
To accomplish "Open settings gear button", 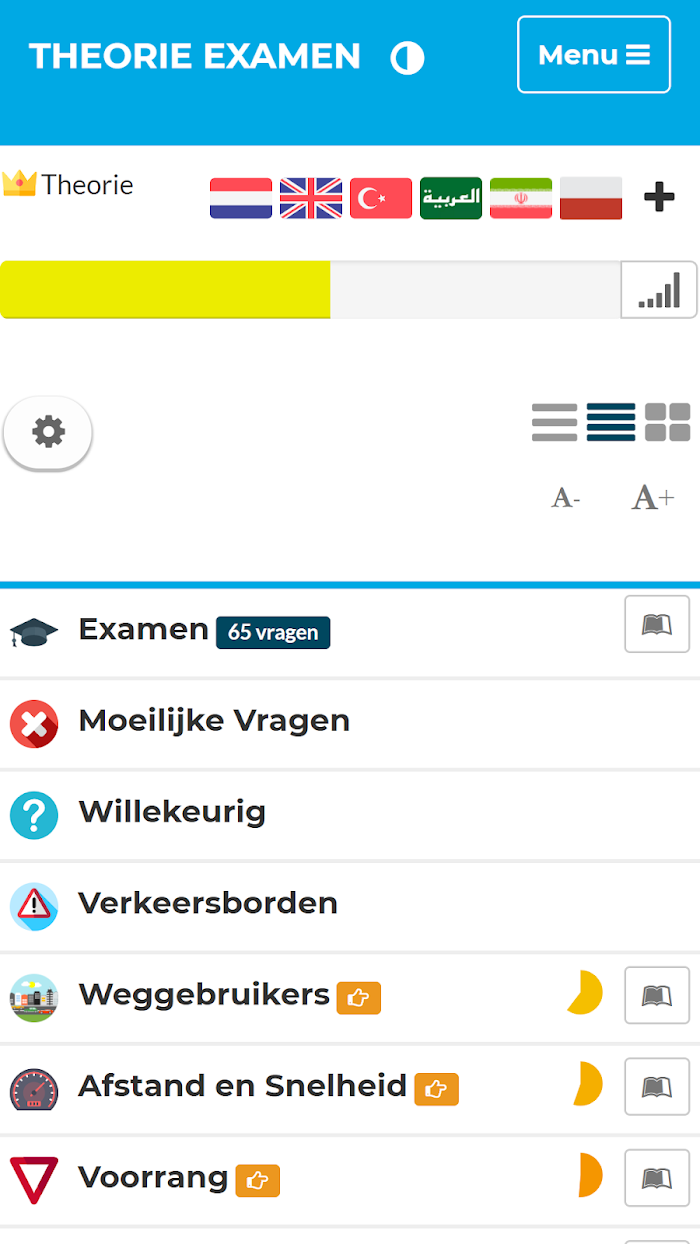I will pos(48,432).
